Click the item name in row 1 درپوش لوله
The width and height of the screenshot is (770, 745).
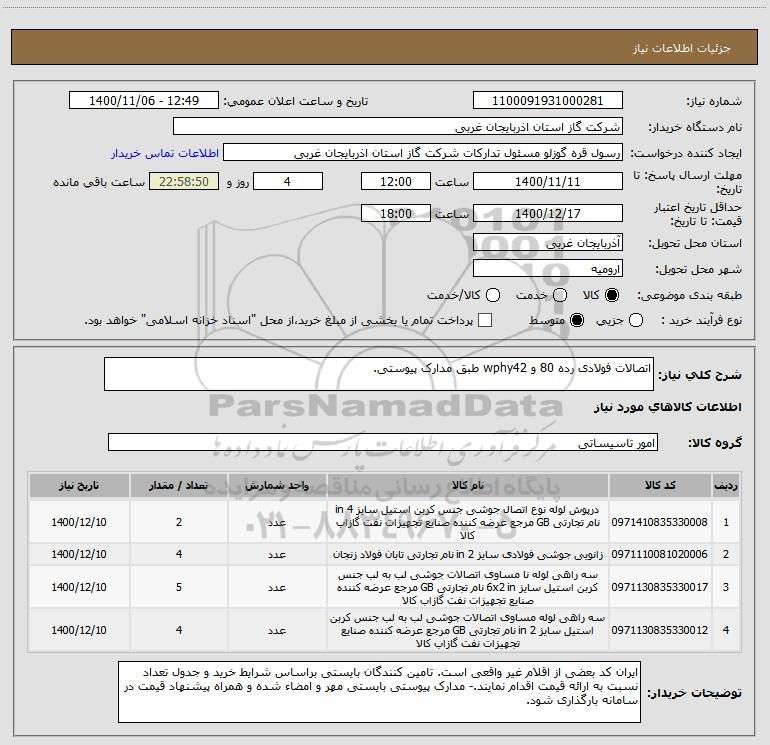(x=468, y=522)
